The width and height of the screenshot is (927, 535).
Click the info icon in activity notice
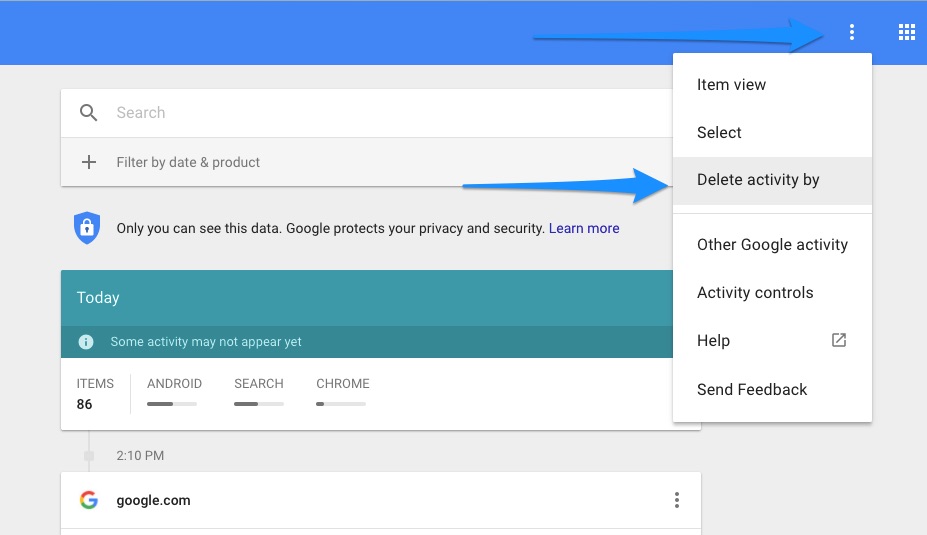click(86, 342)
